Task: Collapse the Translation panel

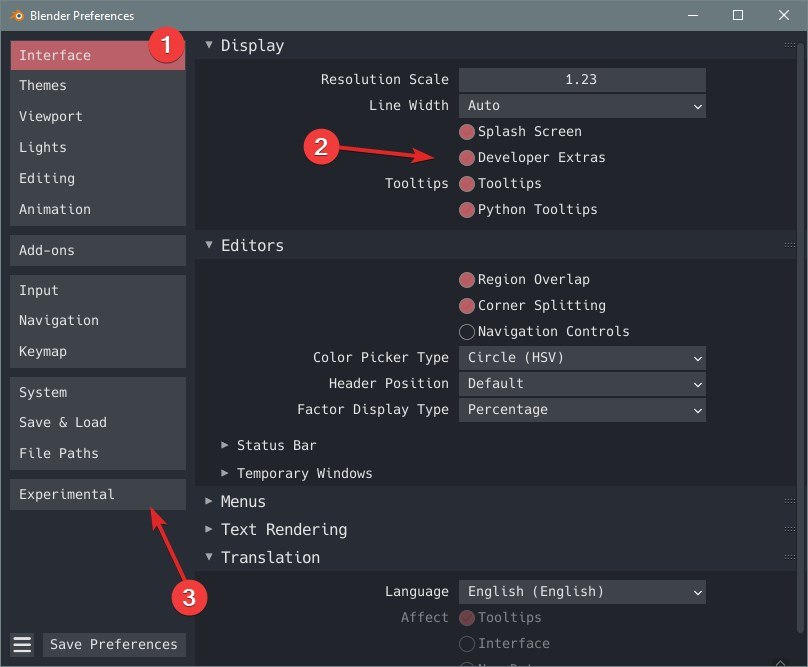Action: tap(209, 557)
